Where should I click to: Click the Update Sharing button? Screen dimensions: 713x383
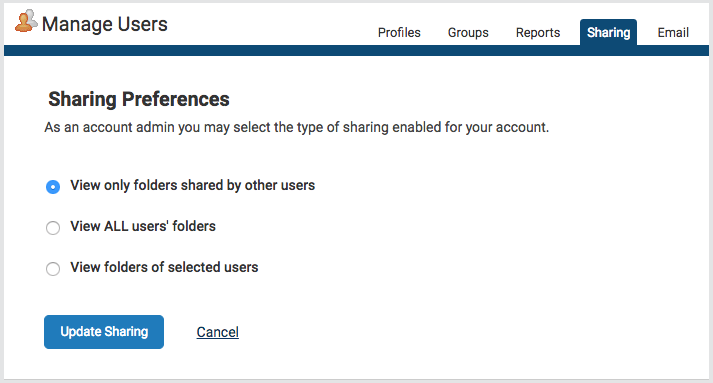coord(104,332)
